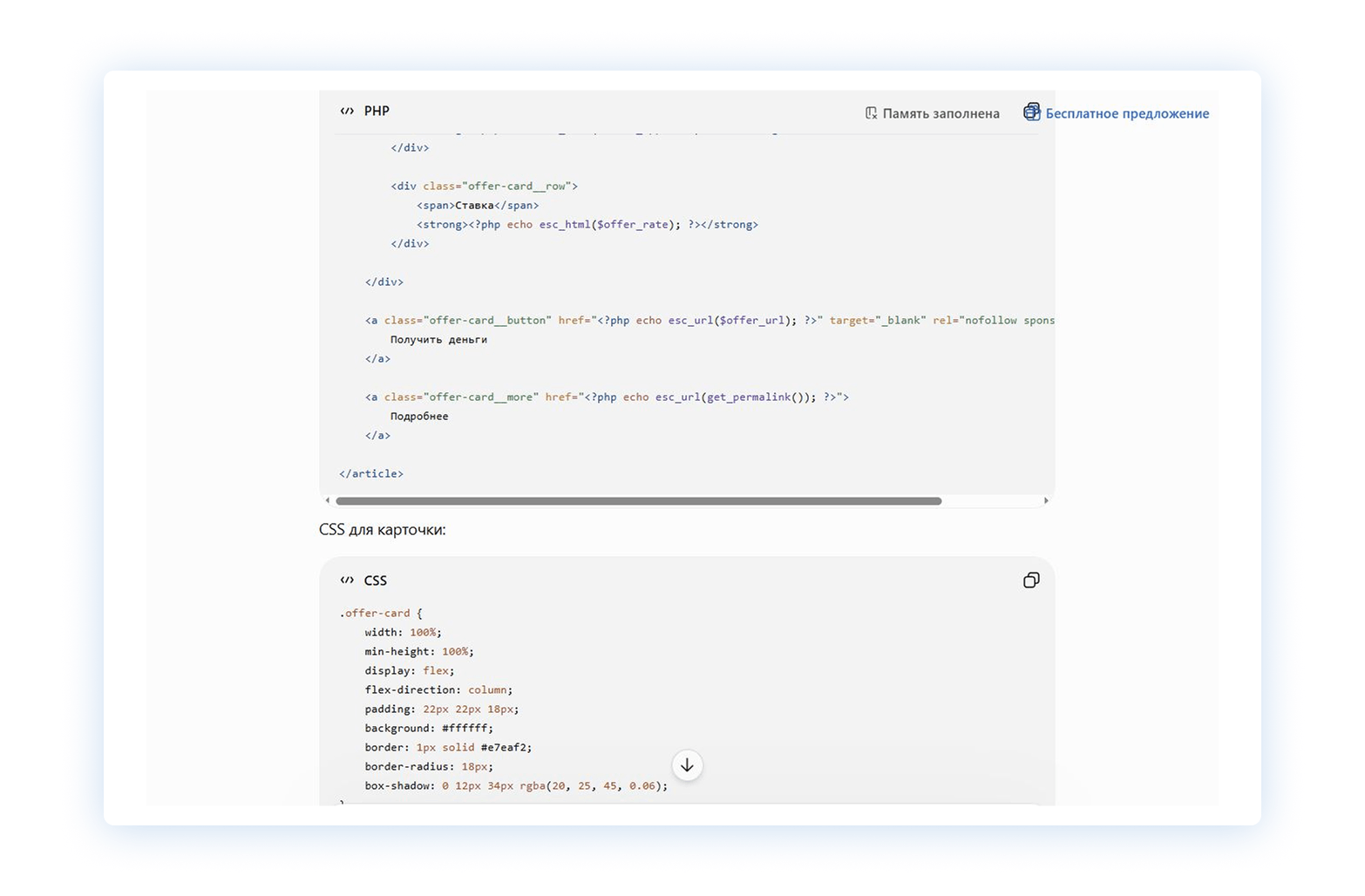Viewport: 1365px width, 896px height.
Task: Click the Память заполнена memory icon
Action: pos(871,113)
